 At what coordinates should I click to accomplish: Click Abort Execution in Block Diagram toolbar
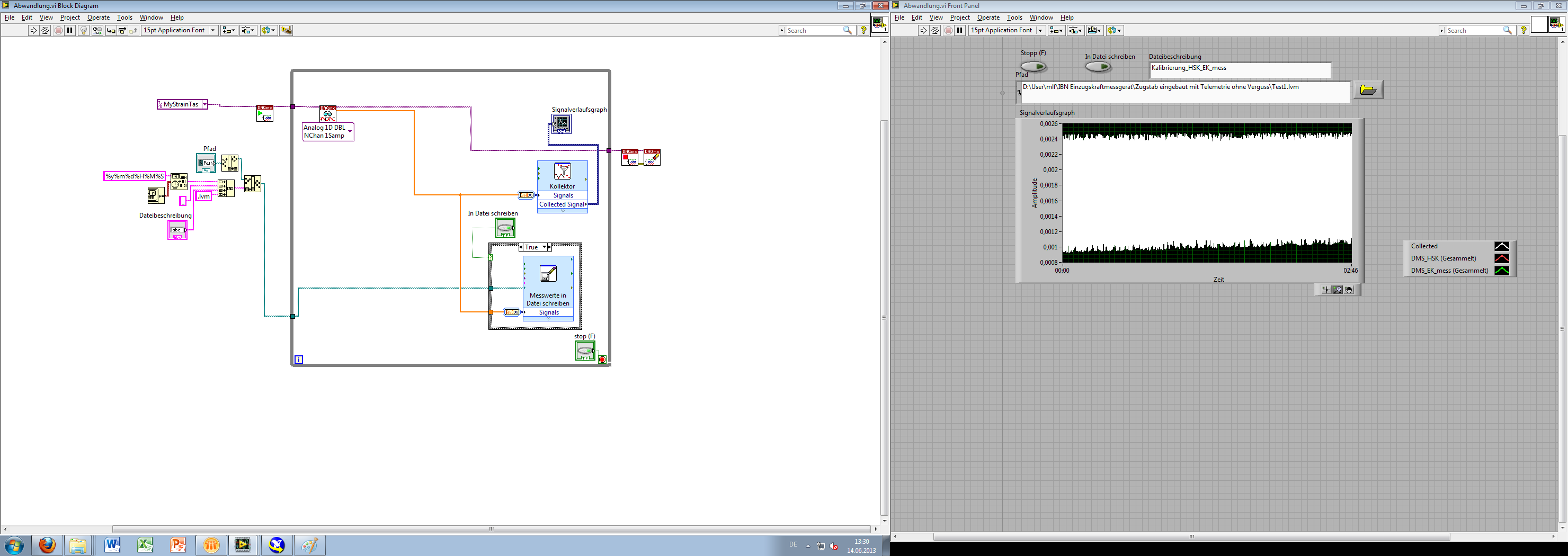pyautogui.click(x=58, y=30)
